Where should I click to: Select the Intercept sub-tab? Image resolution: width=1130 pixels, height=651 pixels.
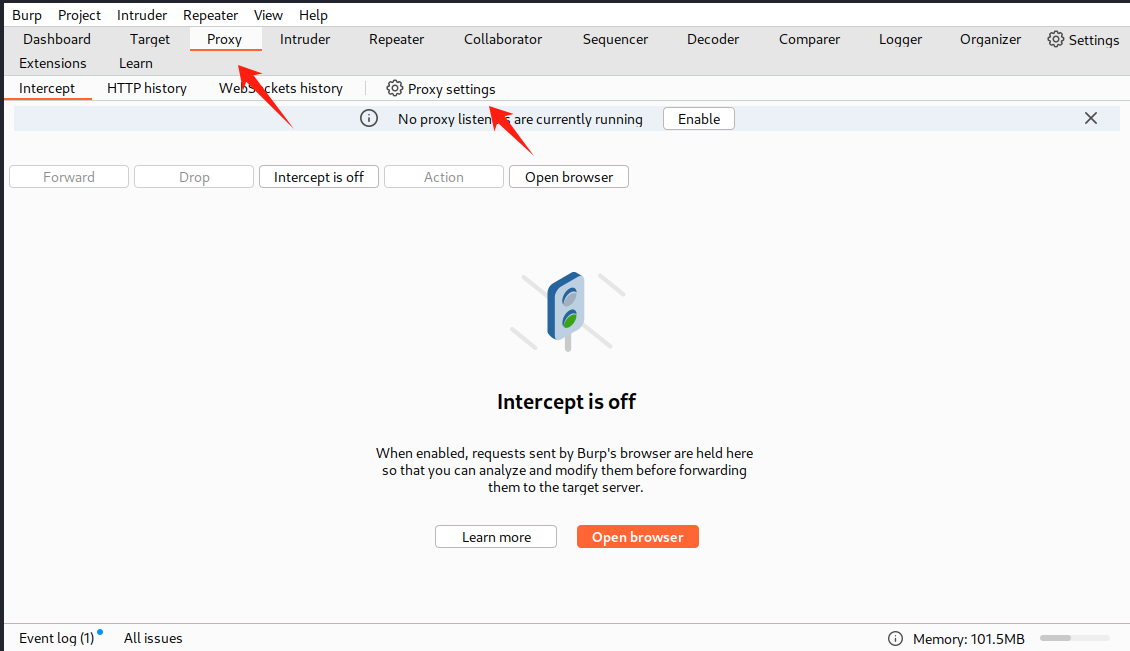click(x=47, y=88)
